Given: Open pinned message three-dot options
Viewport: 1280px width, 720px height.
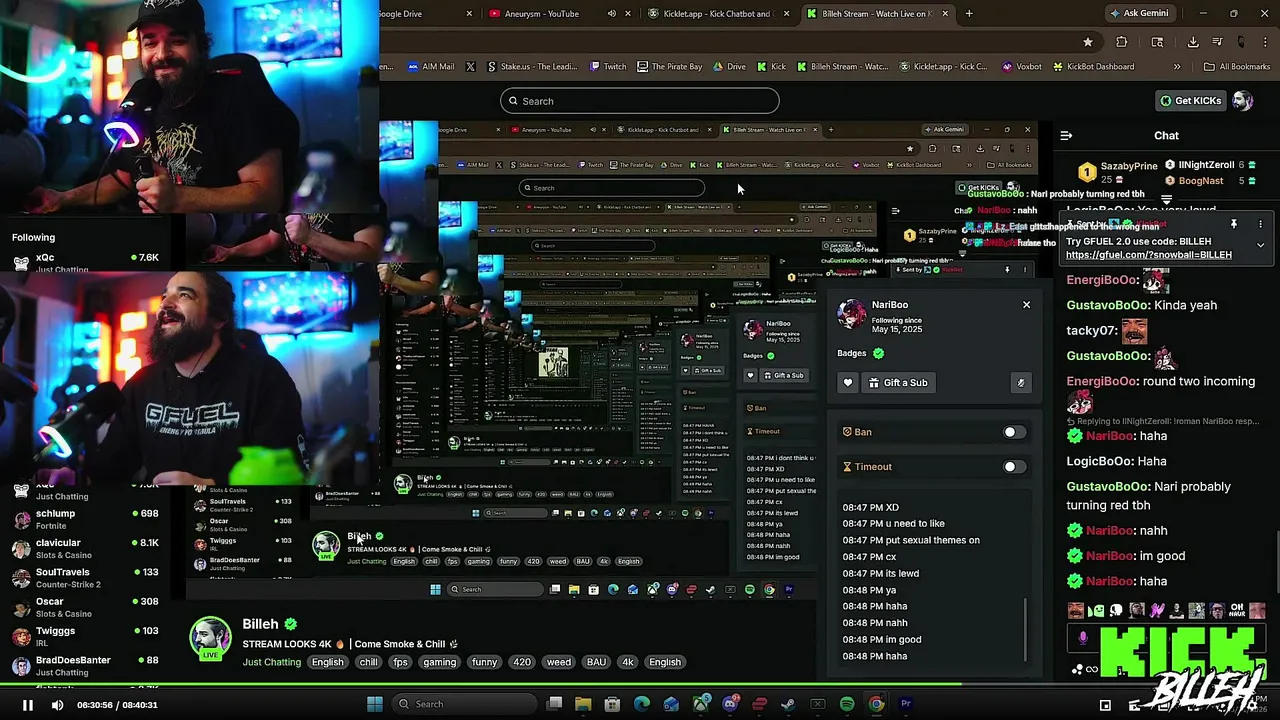Looking at the screenshot, I should [1260, 224].
